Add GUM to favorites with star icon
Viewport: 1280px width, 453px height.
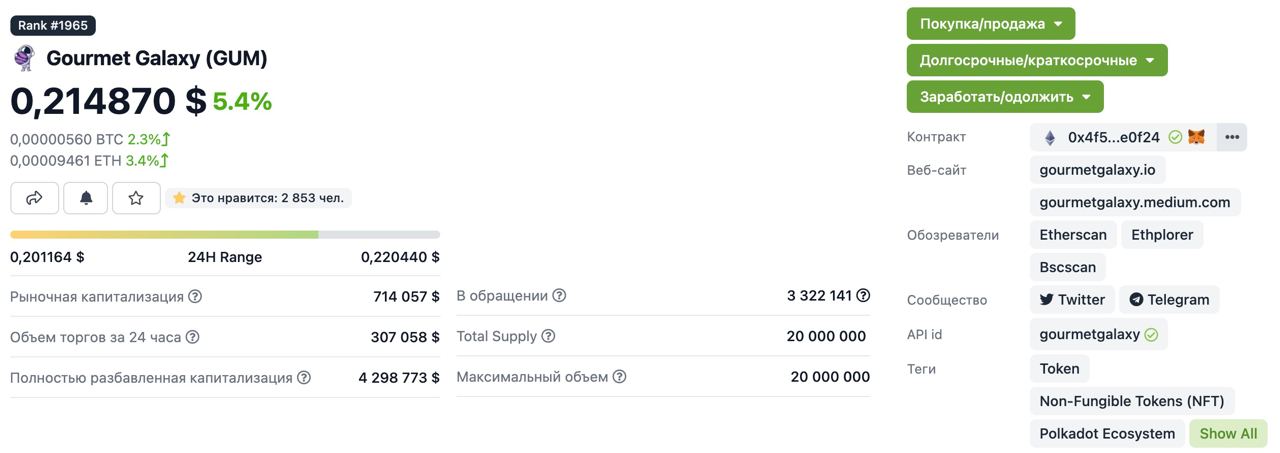coord(136,198)
